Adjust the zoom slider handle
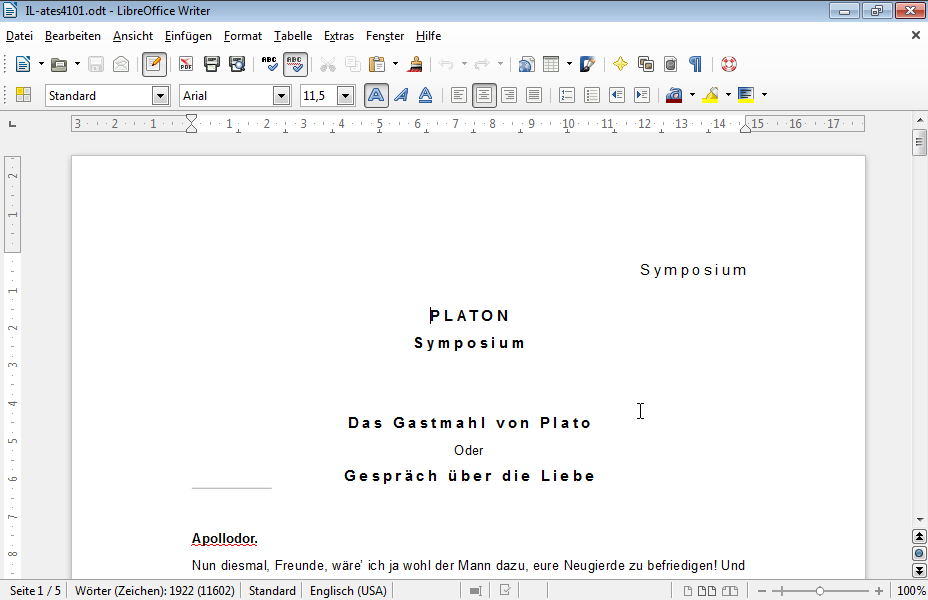928x600 pixels. click(x=820, y=591)
